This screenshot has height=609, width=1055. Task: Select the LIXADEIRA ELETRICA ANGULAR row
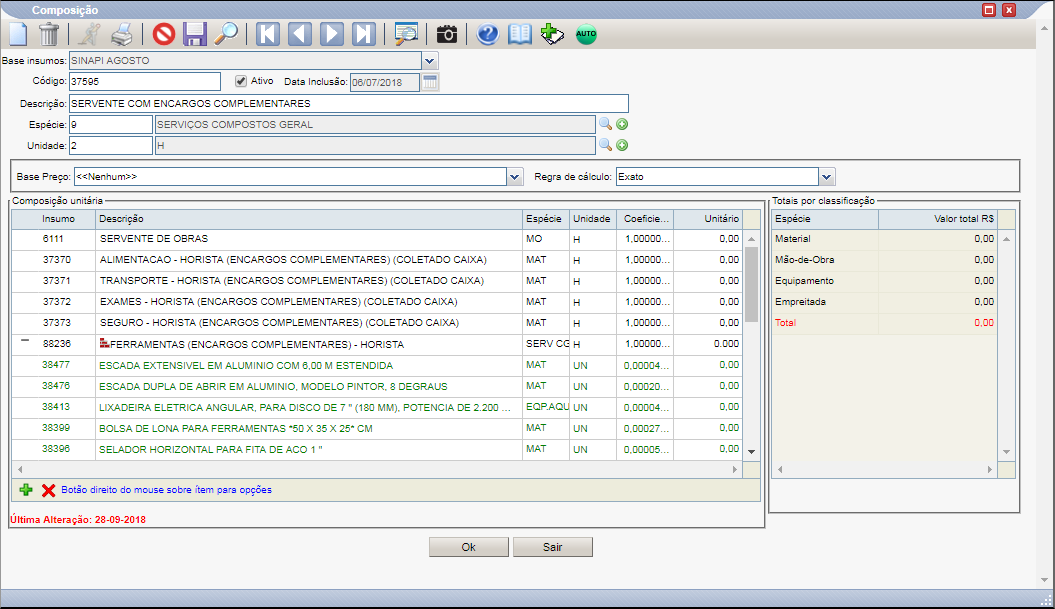pos(377,407)
